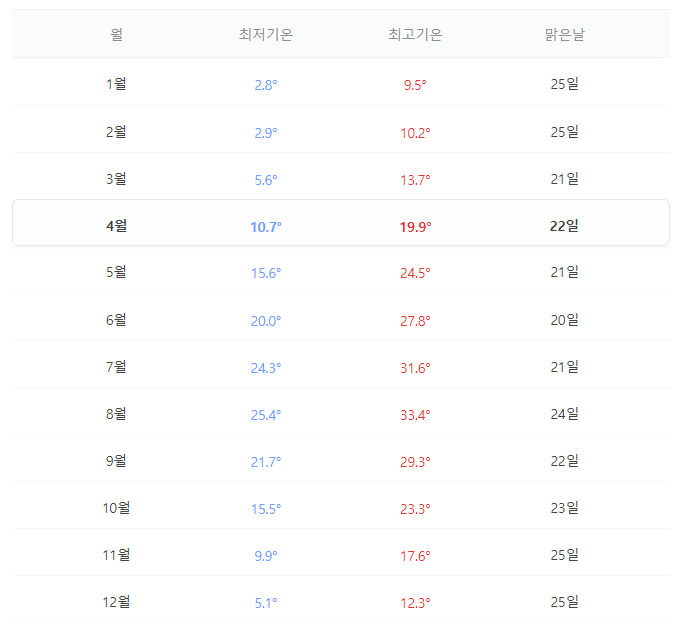Click 22일 clear days in 9월 row
686x637 pixels.
click(x=564, y=461)
